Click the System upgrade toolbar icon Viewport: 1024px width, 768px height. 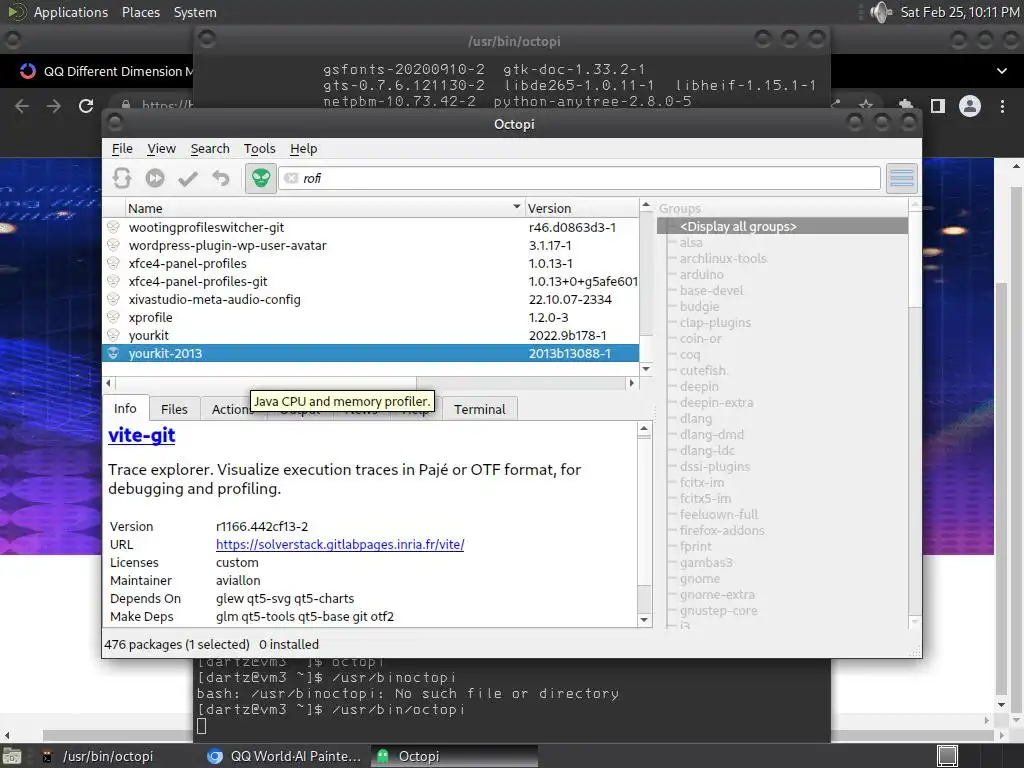click(155, 178)
